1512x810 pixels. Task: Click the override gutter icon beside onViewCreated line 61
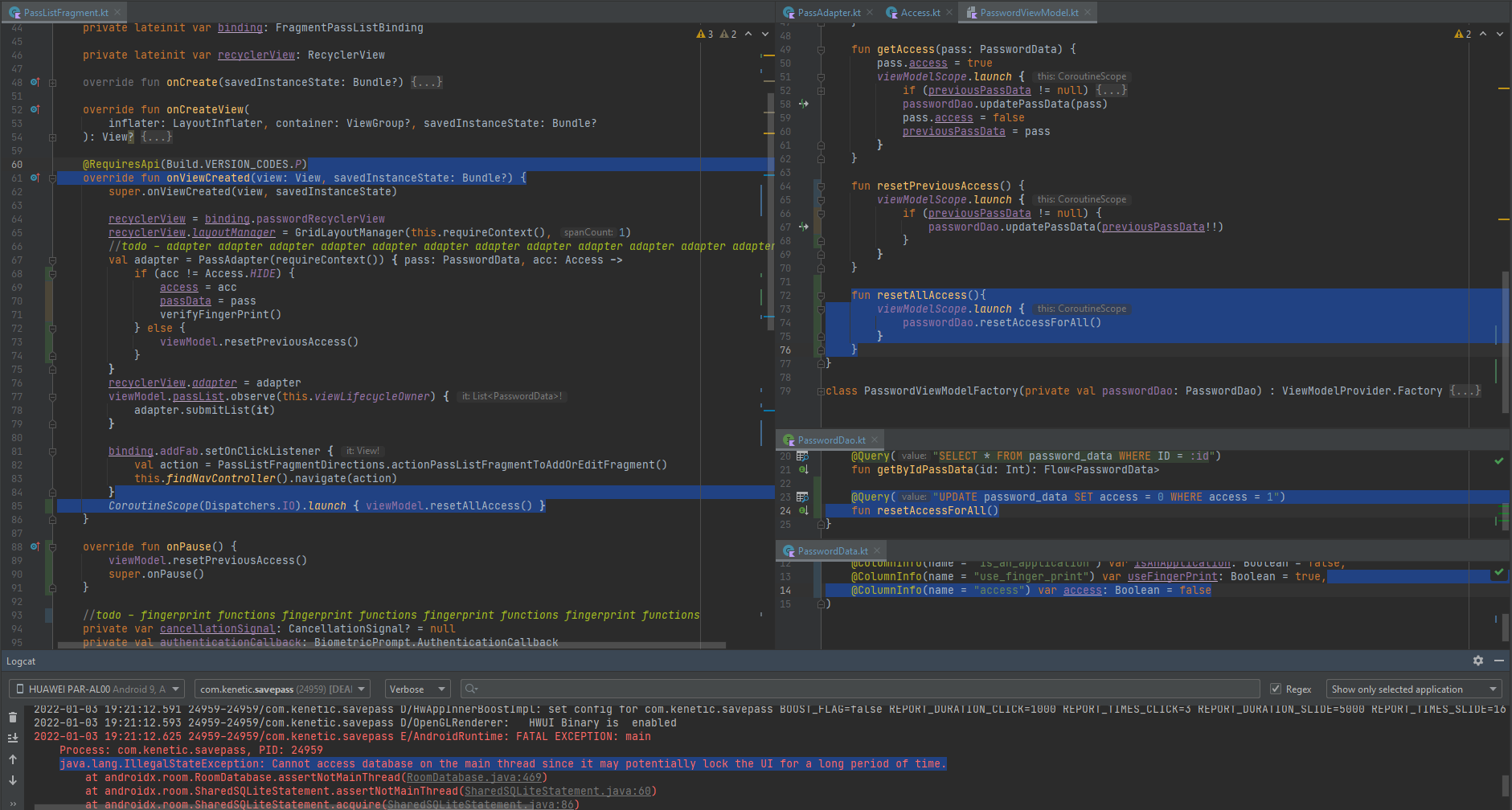point(35,178)
